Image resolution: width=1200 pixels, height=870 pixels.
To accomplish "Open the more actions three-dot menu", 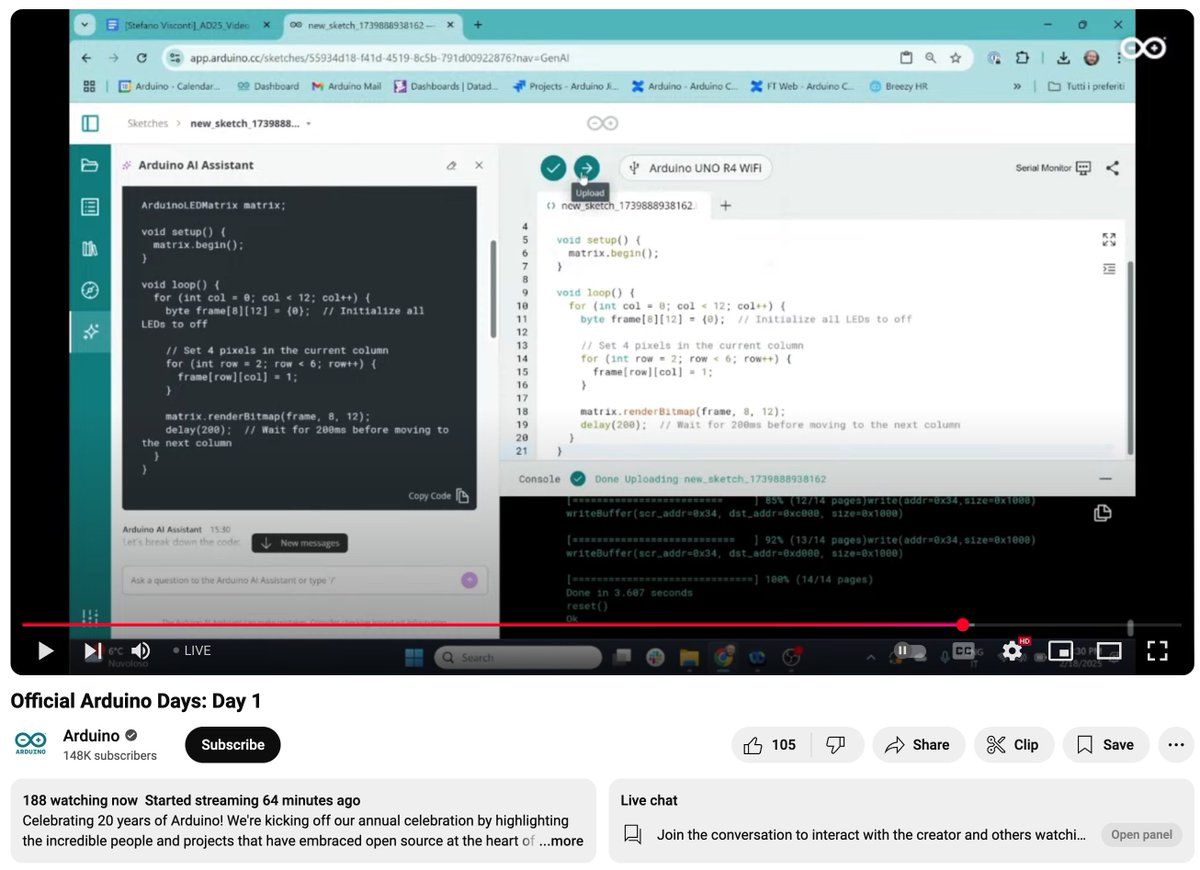I will tap(1176, 745).
